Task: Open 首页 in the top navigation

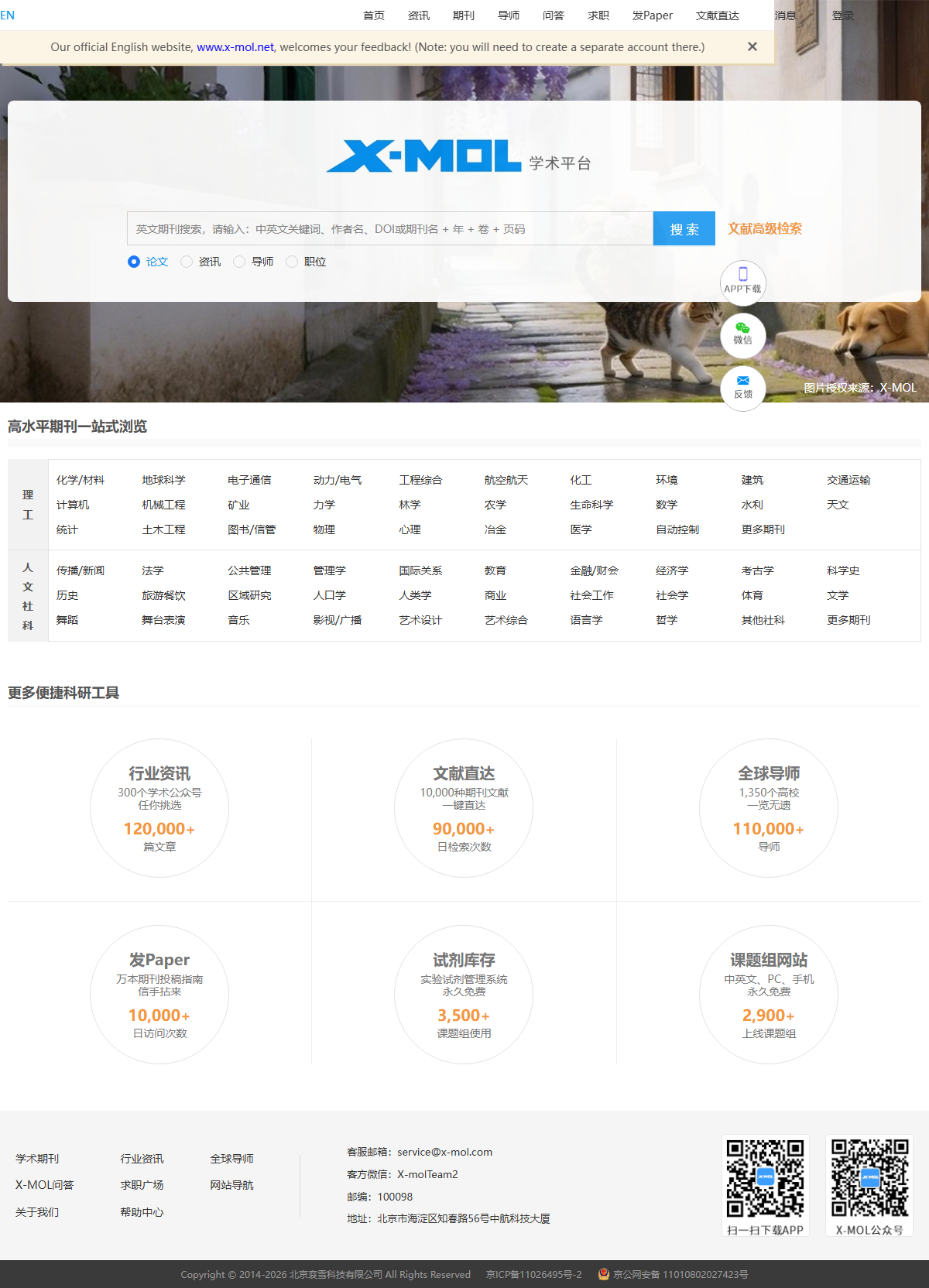Action: [x=374, y=15]
